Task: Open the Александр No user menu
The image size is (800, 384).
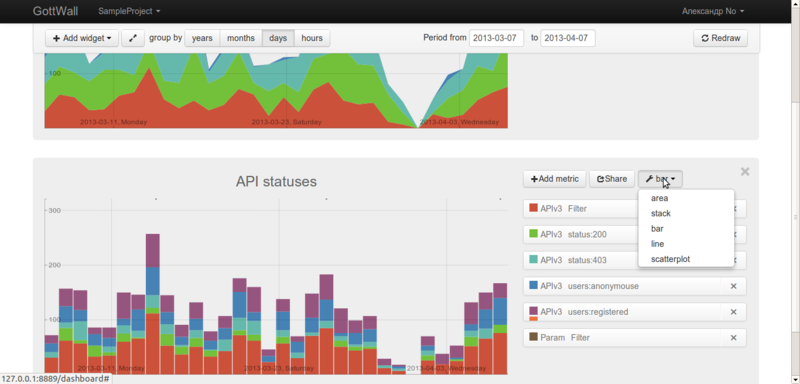Action: click(x=713, y=11)
